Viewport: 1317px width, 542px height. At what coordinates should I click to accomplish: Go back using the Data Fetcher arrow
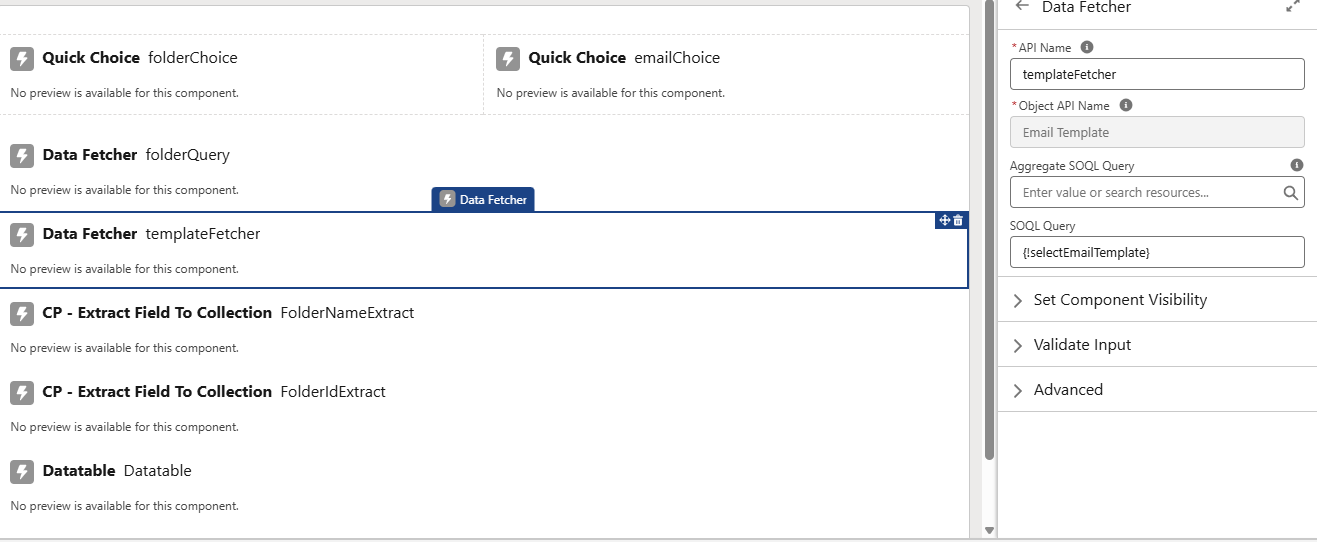point(1022,6)
